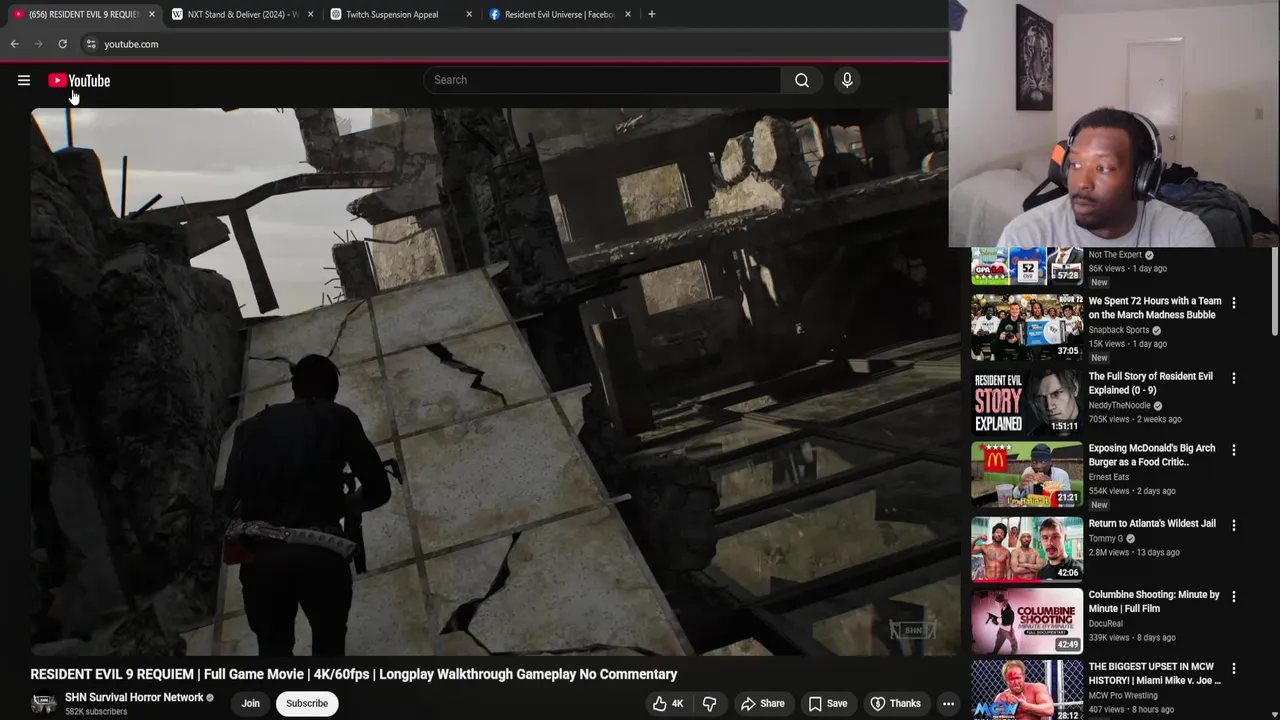This screenshot has height=720, width=1280.
Task: Click the "DocuReal" channel name
Action: (1106, 624)
